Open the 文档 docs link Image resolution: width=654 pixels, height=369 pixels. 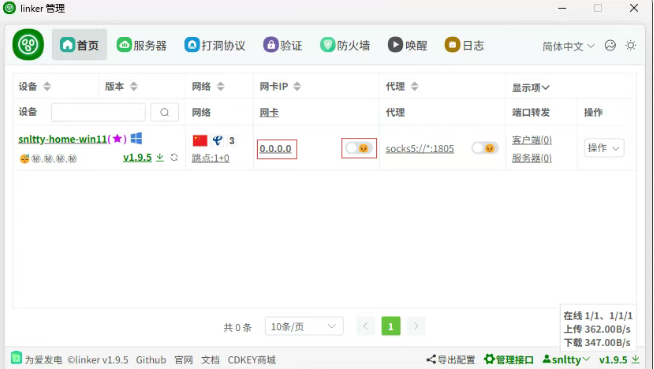[x=210, y=359]
